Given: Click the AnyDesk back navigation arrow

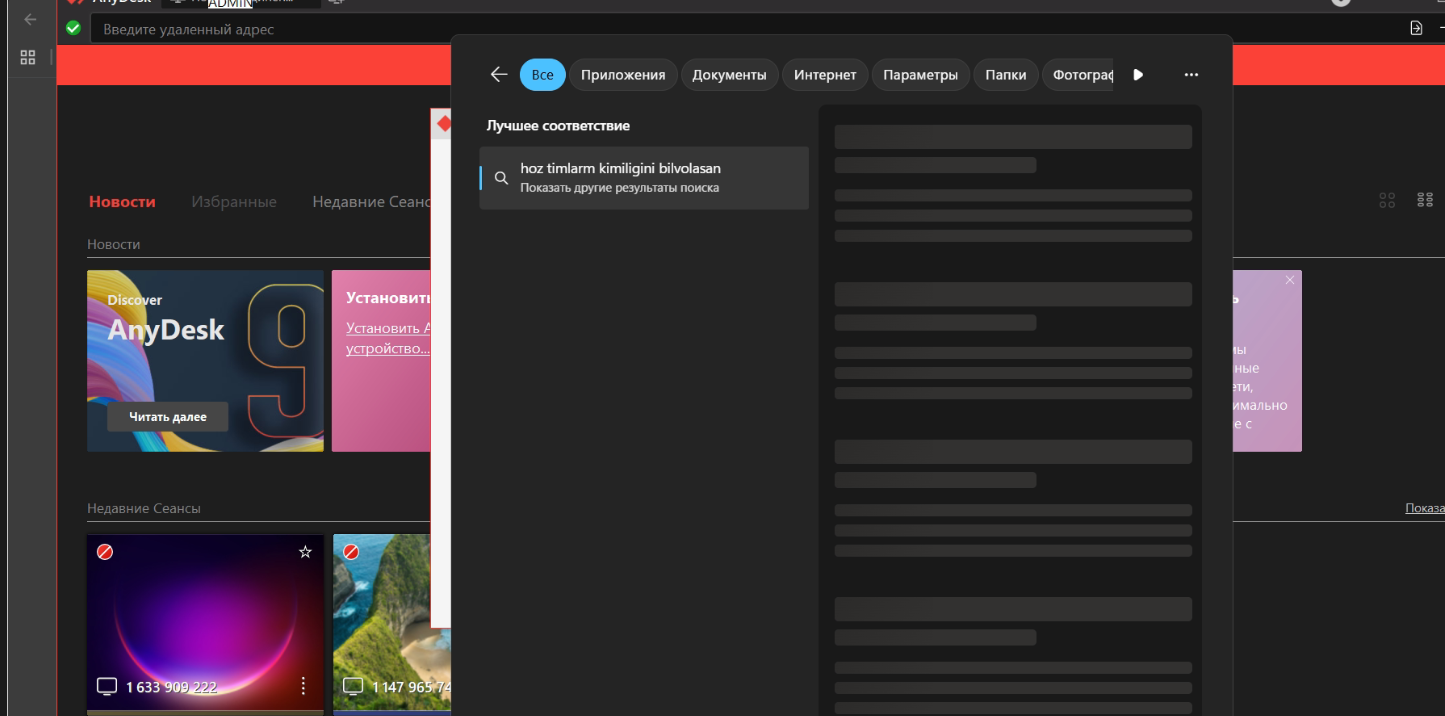Looking at the screenshot, I should point(30,19).
